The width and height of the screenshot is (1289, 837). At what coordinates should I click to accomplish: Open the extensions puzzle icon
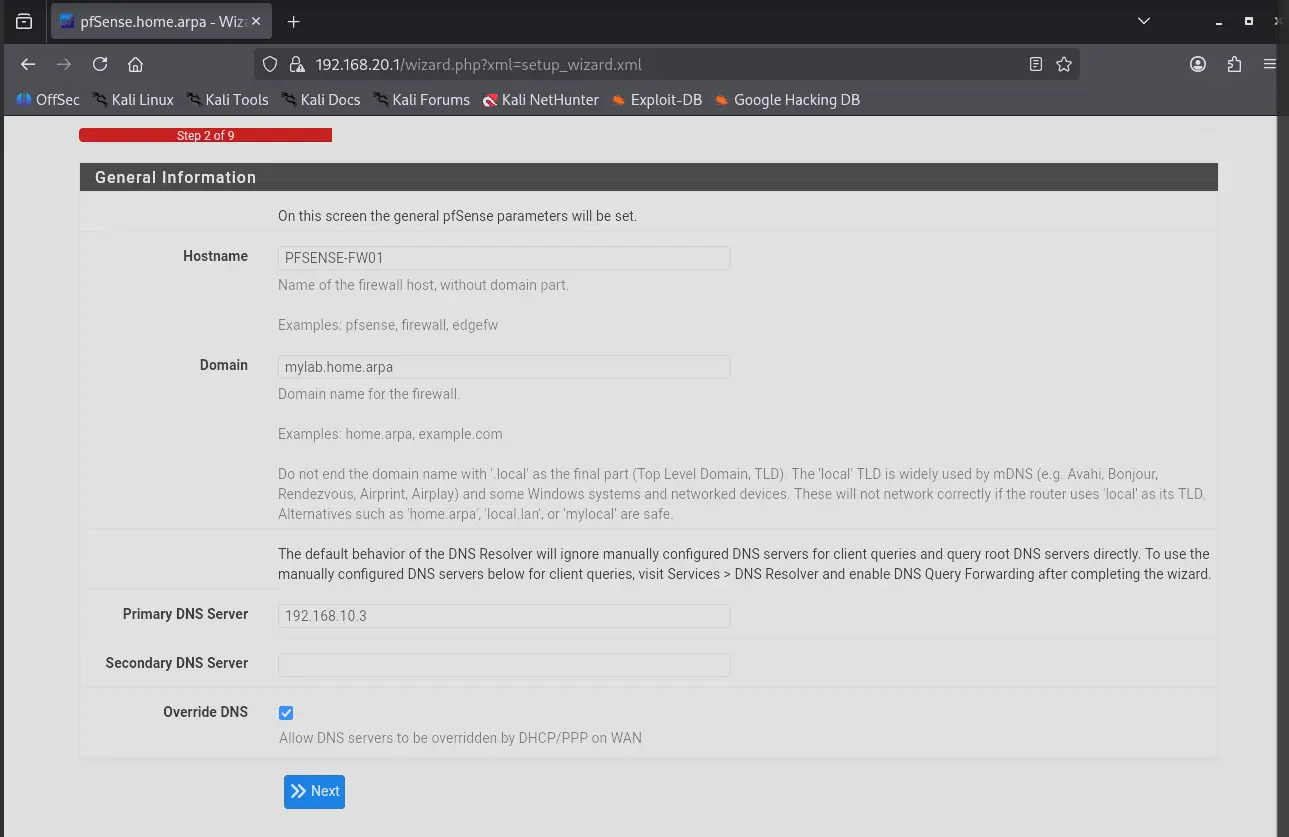[x=1234, y=64]
